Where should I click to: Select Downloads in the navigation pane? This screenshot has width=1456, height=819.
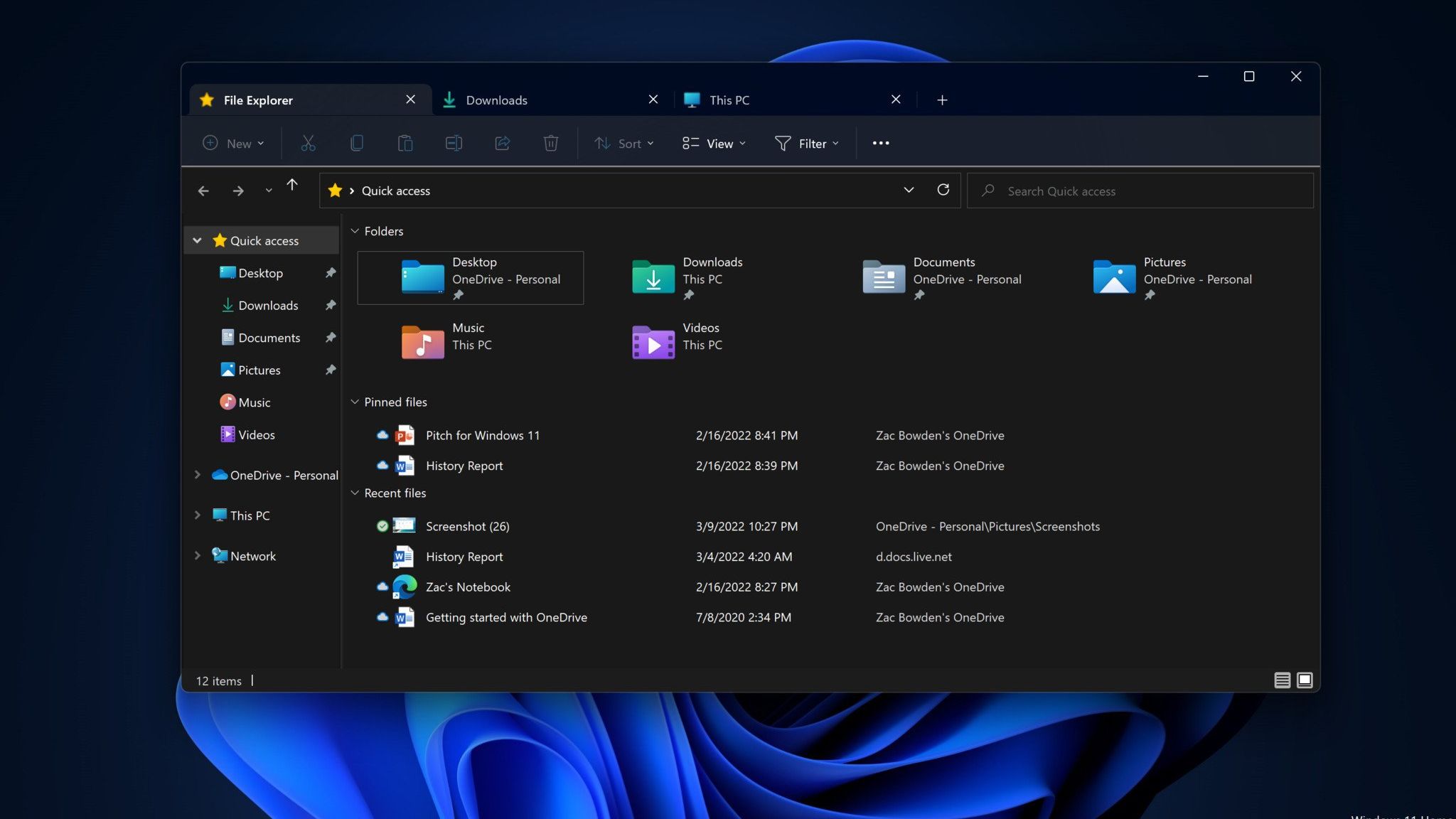259,305
